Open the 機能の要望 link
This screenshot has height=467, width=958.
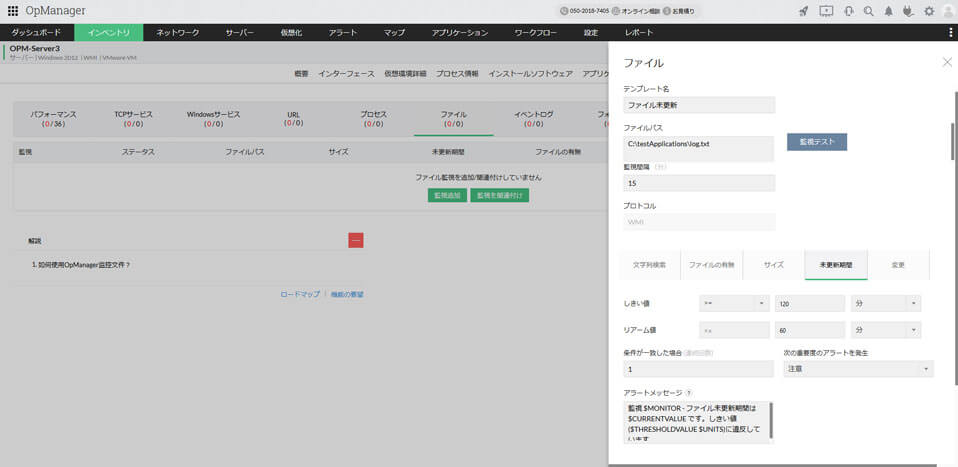pos(347,294)
